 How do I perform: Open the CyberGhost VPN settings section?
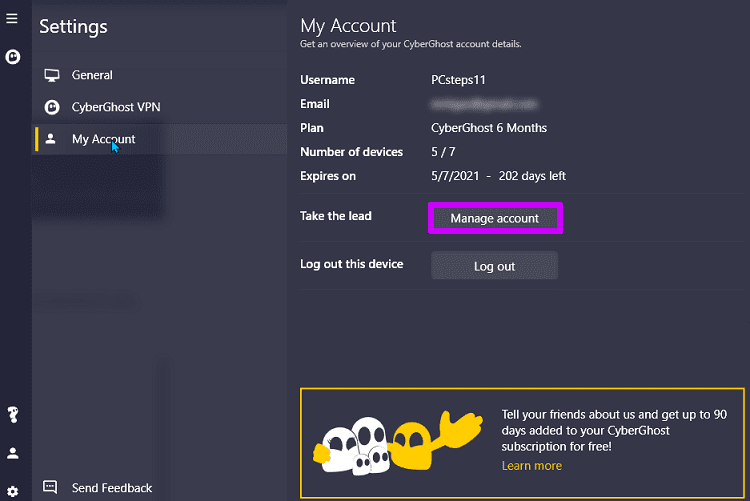[x=161, y=107]
